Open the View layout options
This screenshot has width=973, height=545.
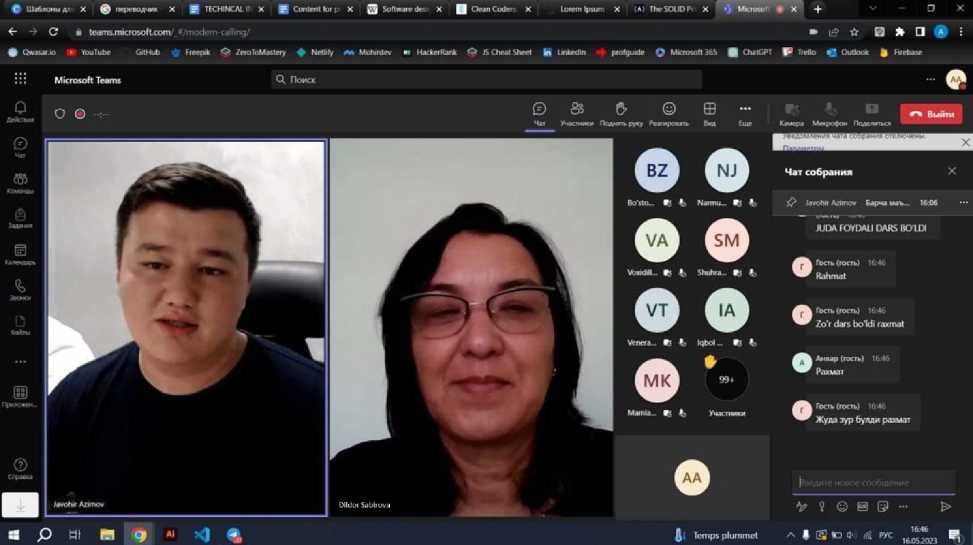point(709,109)
